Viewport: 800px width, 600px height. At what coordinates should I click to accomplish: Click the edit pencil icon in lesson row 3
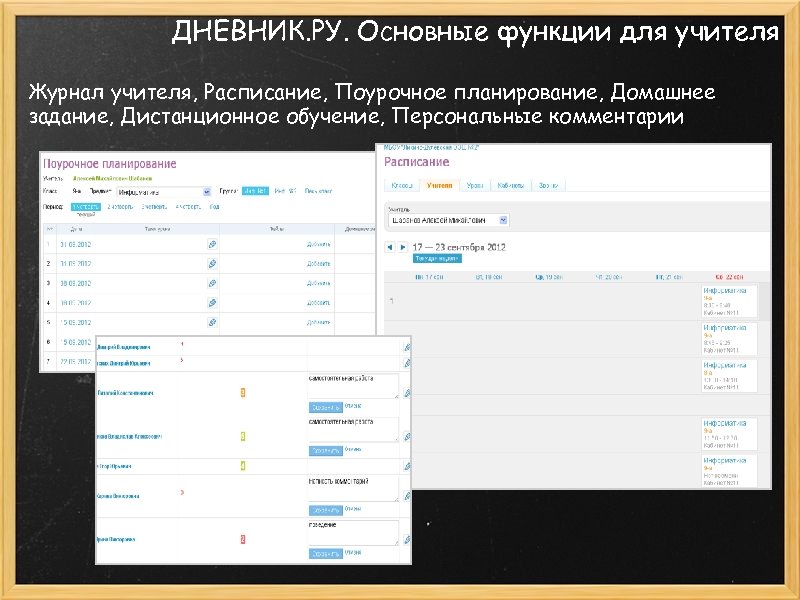212,283
